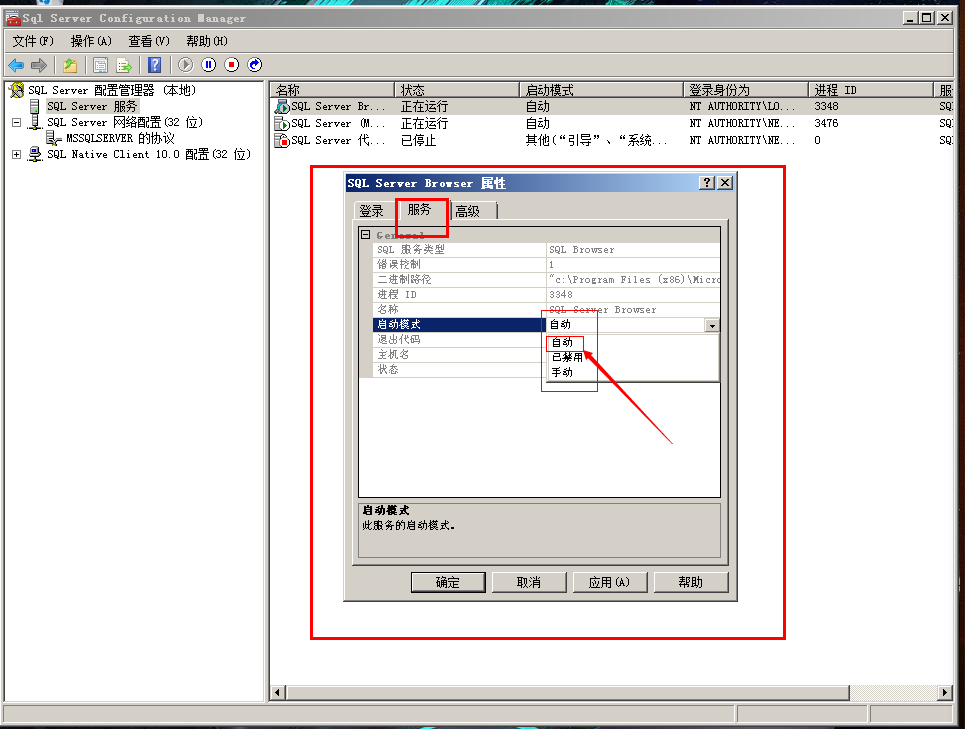
Task: Click the 进程 ID column header
Action: 871,90
